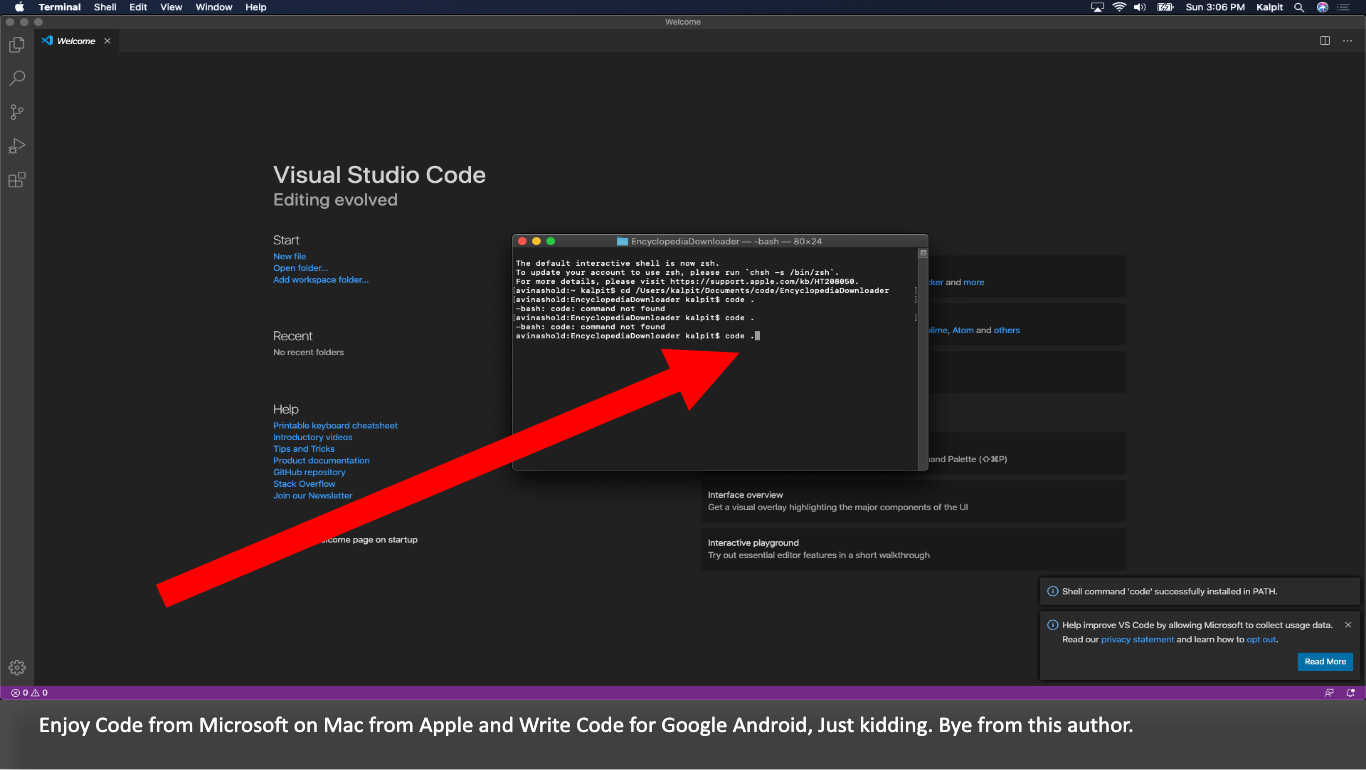Click the Terminal window scrollbar

tap(923, 358)
